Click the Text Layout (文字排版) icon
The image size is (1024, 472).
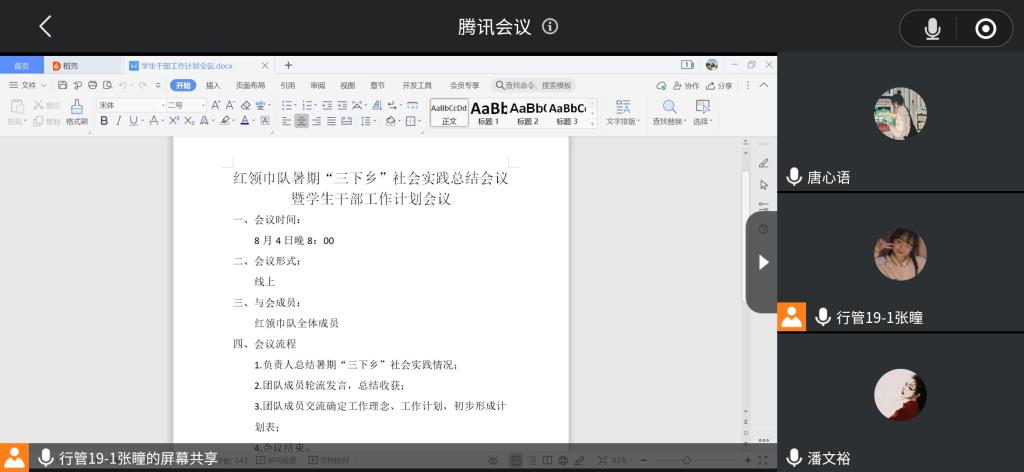[x=622, y=111]
